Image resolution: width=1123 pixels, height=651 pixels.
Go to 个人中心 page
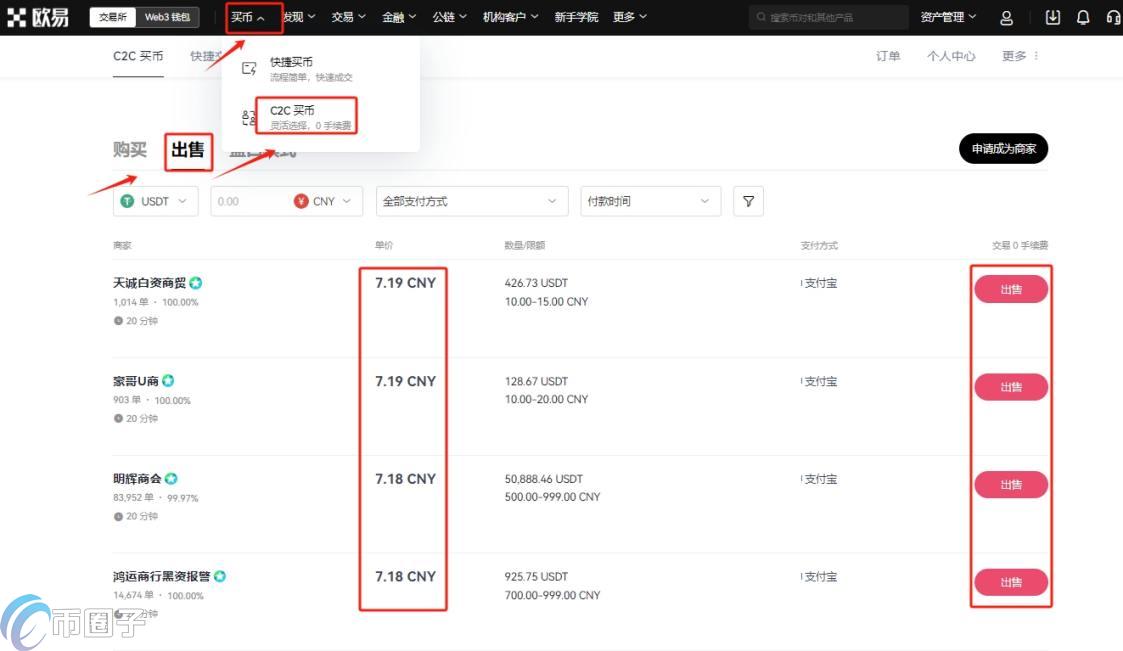click(x=951, y=56)
